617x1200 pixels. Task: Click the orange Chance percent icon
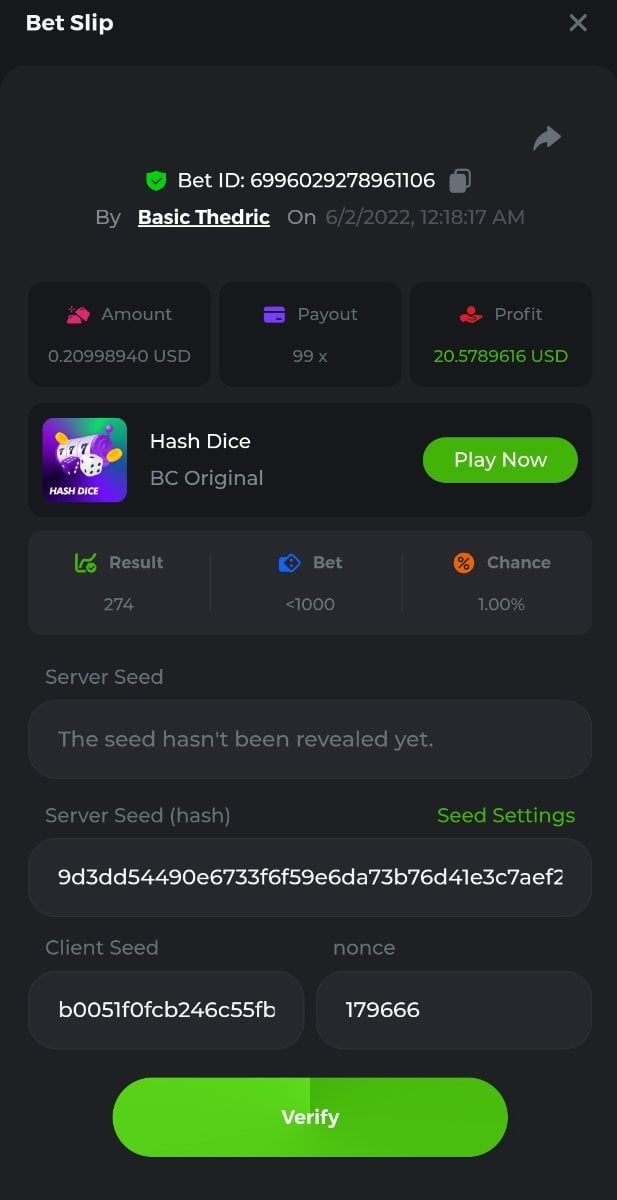[x=464, y=563]
